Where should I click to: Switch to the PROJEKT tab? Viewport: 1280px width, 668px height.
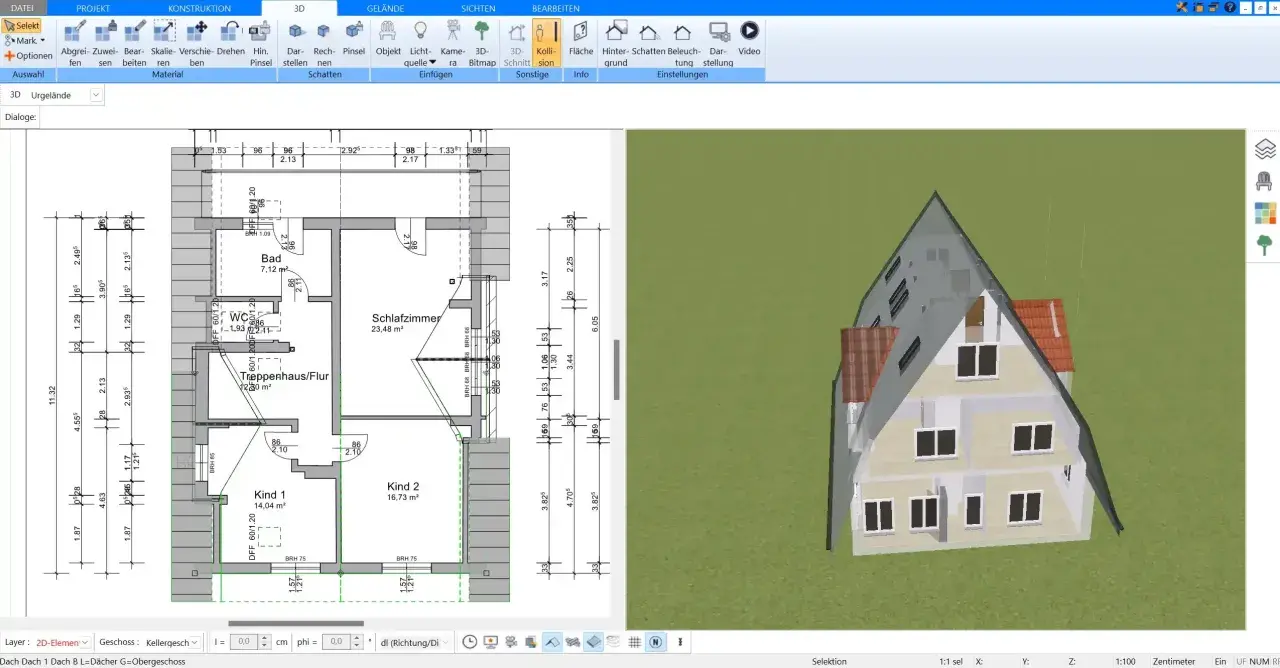[x=93, y=8]
